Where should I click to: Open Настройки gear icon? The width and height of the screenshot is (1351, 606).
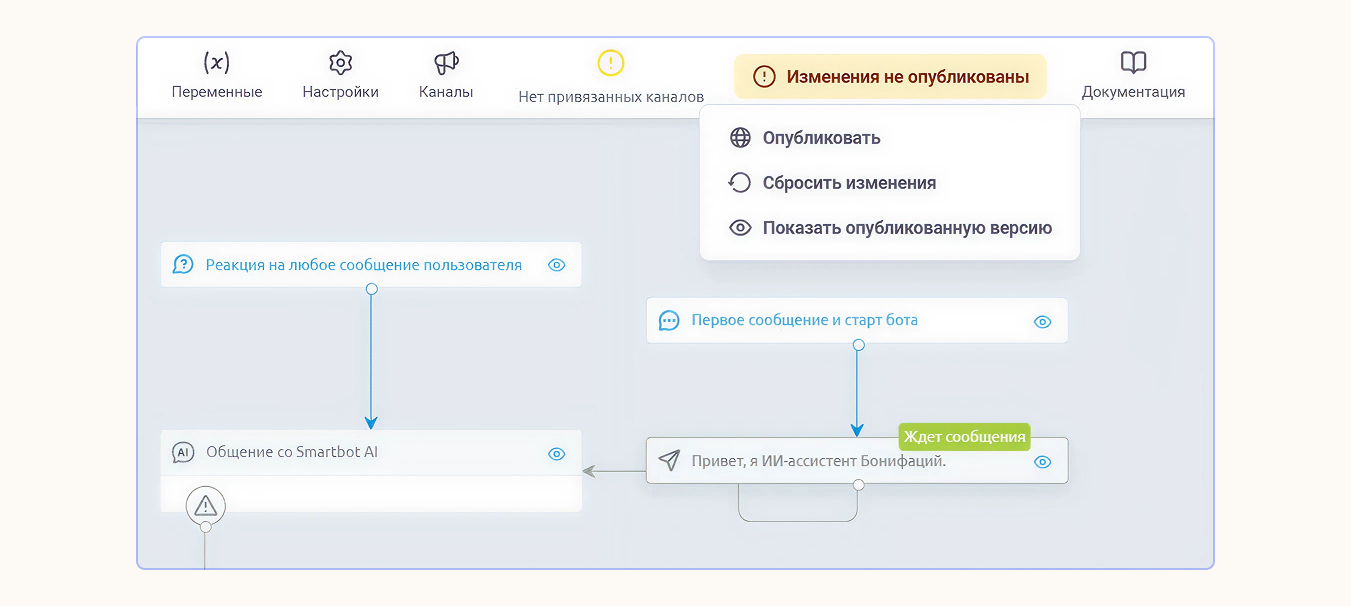[341, 63]
